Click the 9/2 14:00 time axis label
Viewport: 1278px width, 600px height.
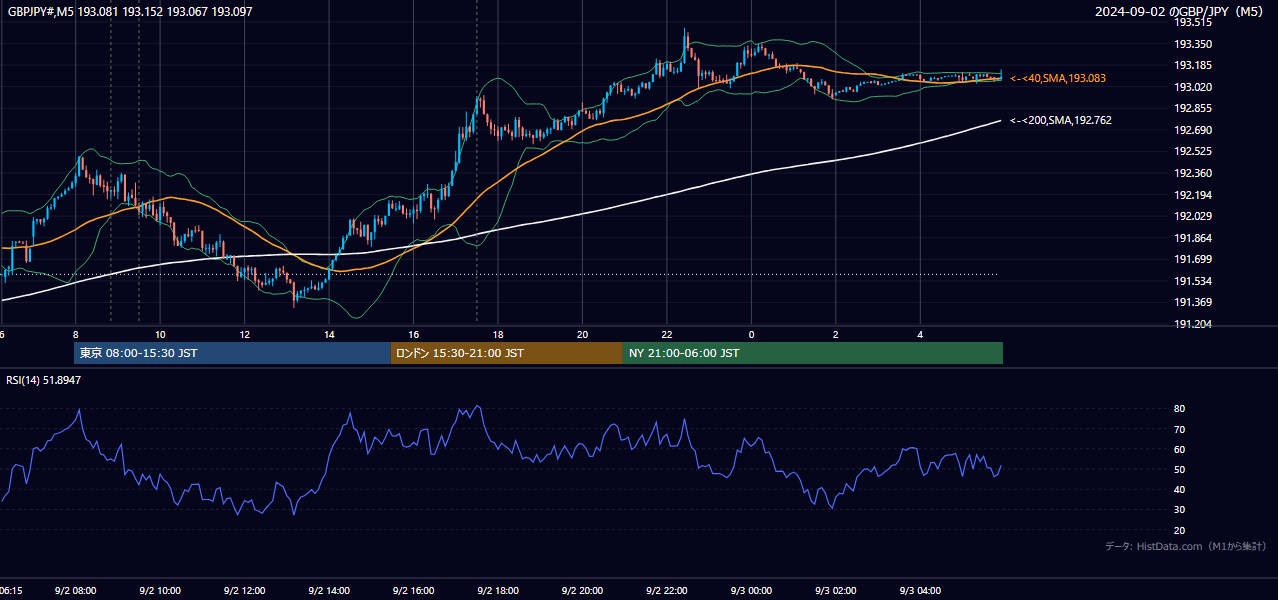pos(329,591)
